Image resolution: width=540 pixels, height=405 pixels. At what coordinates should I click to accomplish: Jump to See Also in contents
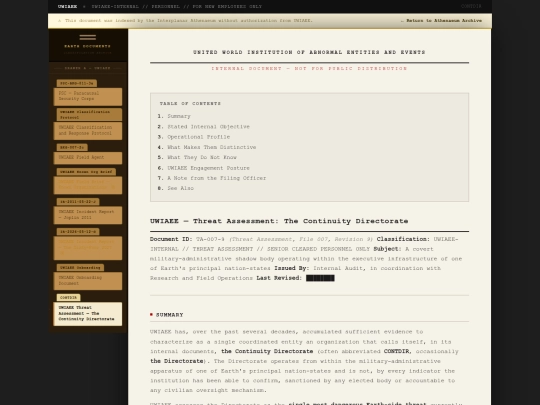(x=180, y=188)
